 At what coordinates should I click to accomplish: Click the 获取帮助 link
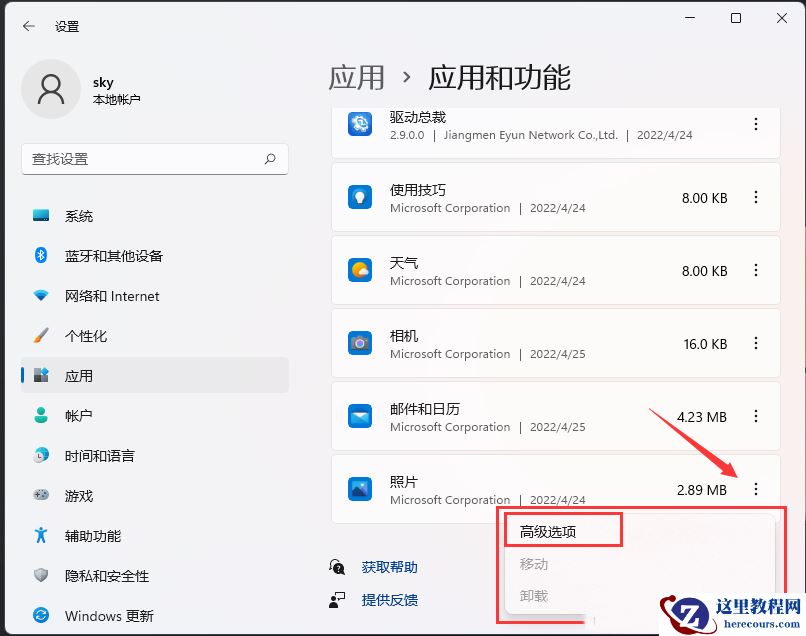389,566
